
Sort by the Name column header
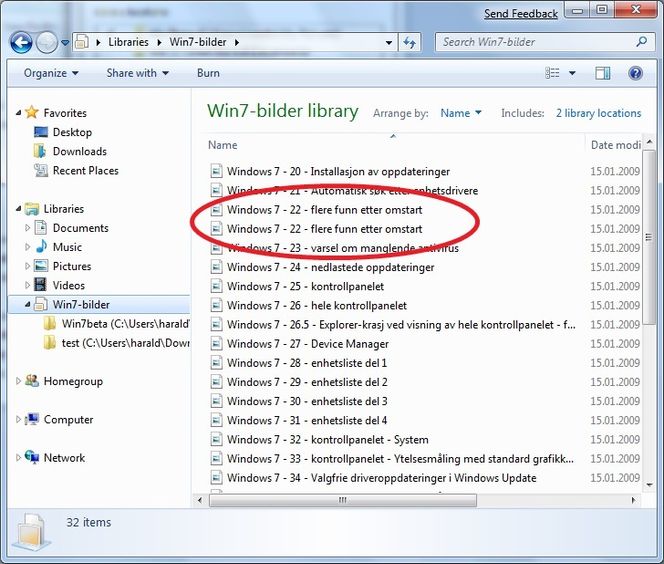tap(222, 145)
